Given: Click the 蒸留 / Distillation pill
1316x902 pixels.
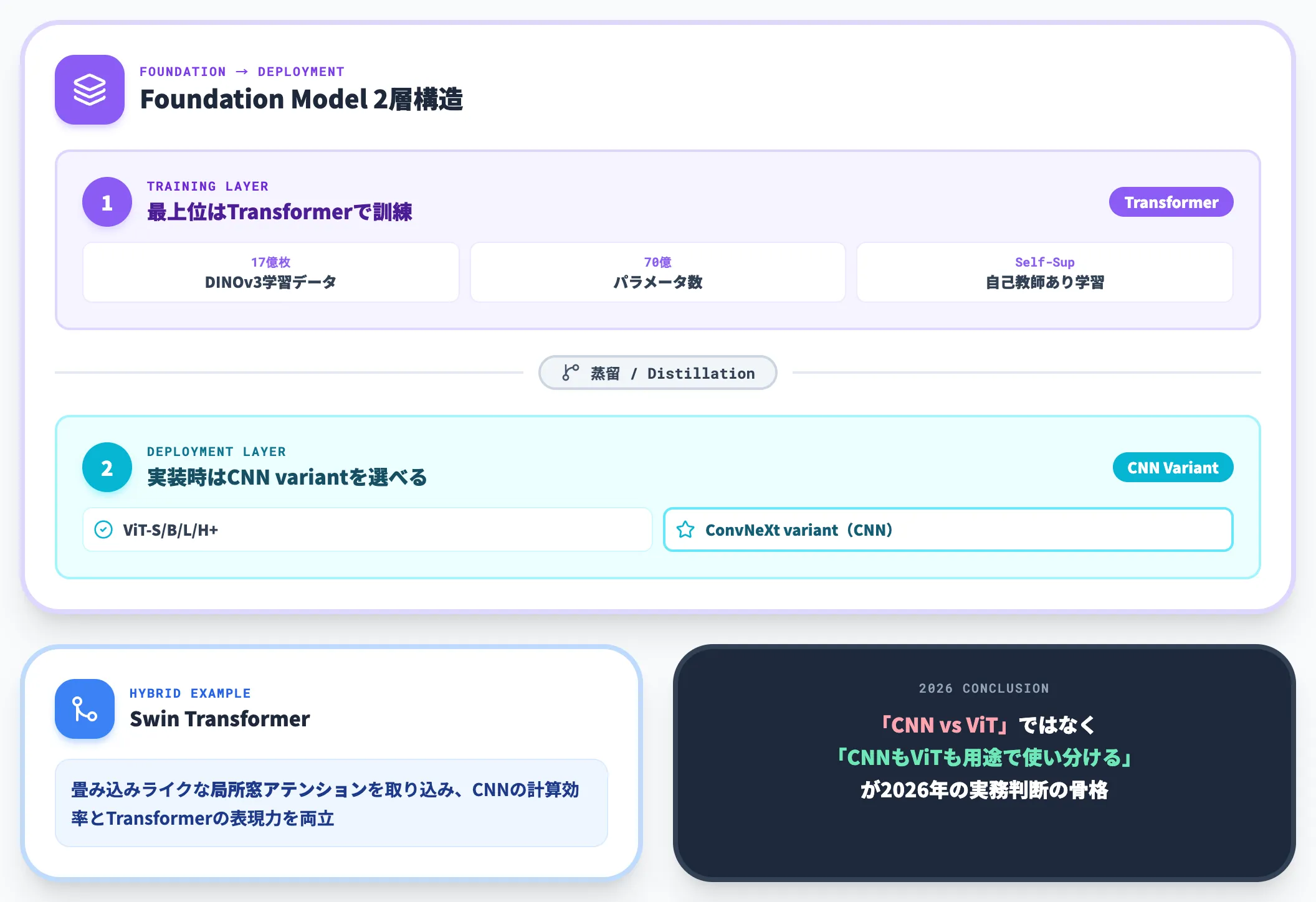Looking at the screenshot, I should pyautogui.click(x=657, y=373).
